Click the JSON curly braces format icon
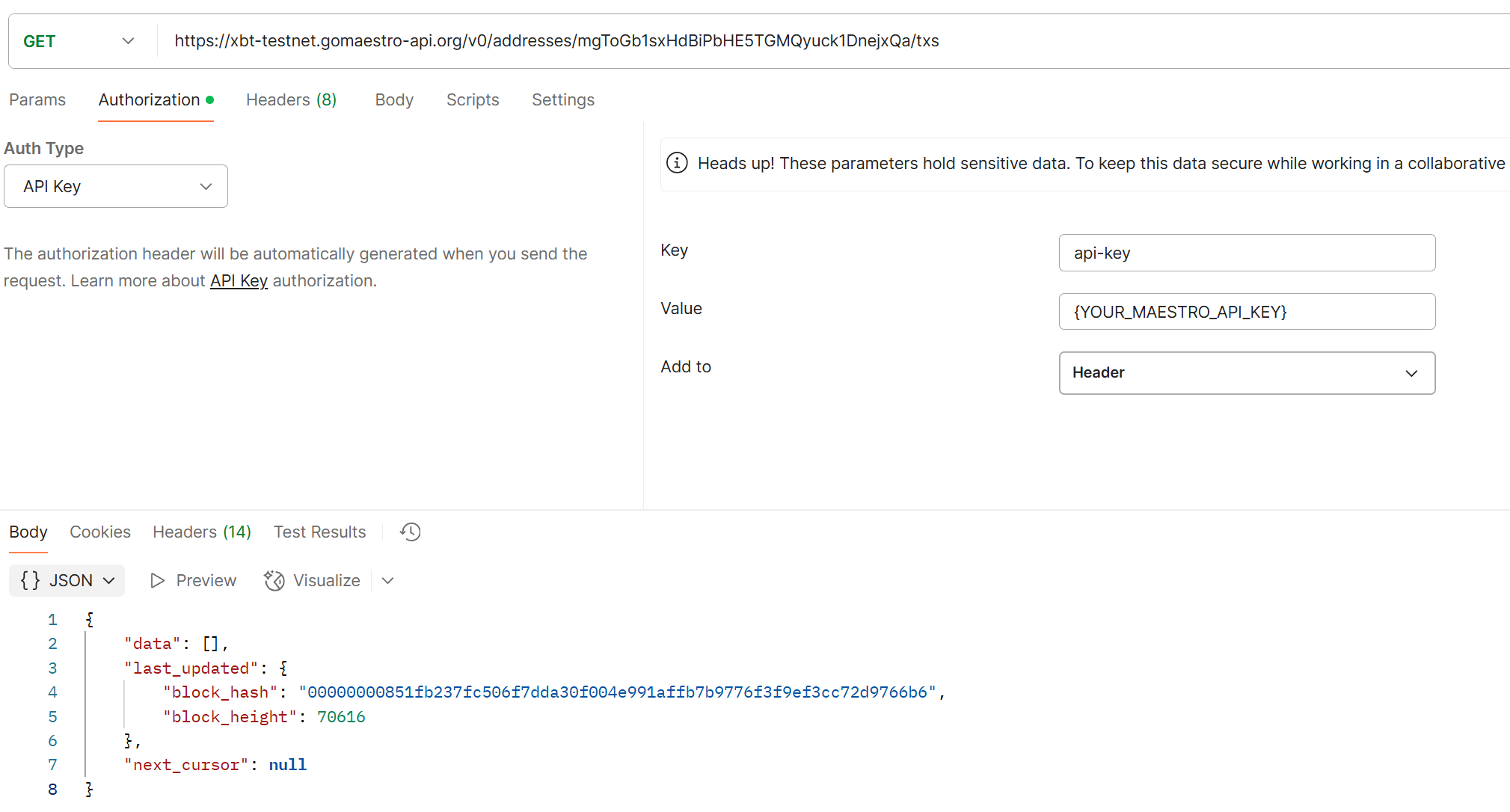Viewport: 1510px width, 812px height. [x=30, y=581]
